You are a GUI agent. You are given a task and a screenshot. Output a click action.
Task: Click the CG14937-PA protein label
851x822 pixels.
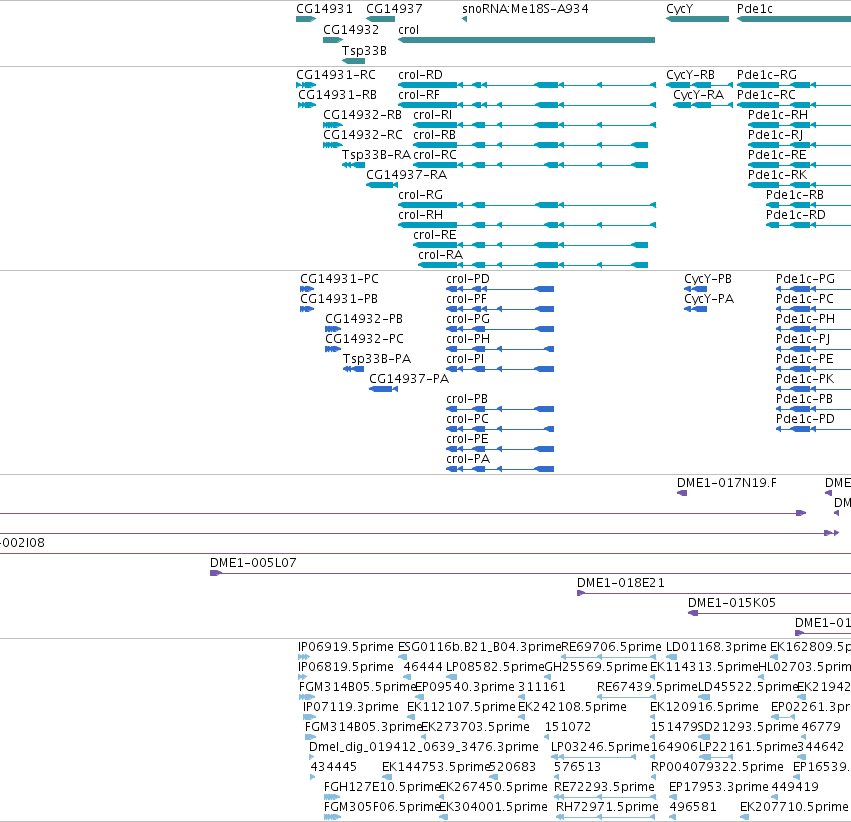coord(409,378)
